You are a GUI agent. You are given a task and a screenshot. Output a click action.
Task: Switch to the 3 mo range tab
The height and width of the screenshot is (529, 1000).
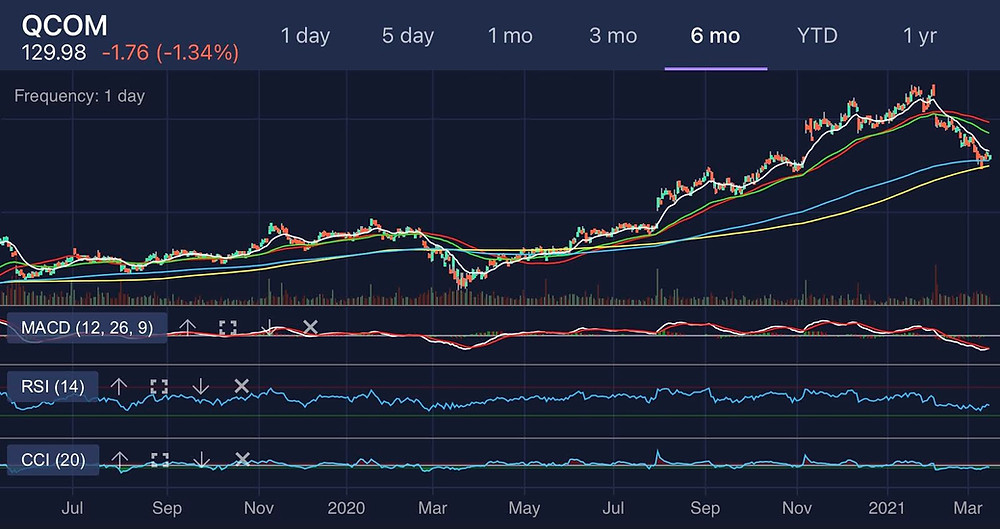click(613, 36)
